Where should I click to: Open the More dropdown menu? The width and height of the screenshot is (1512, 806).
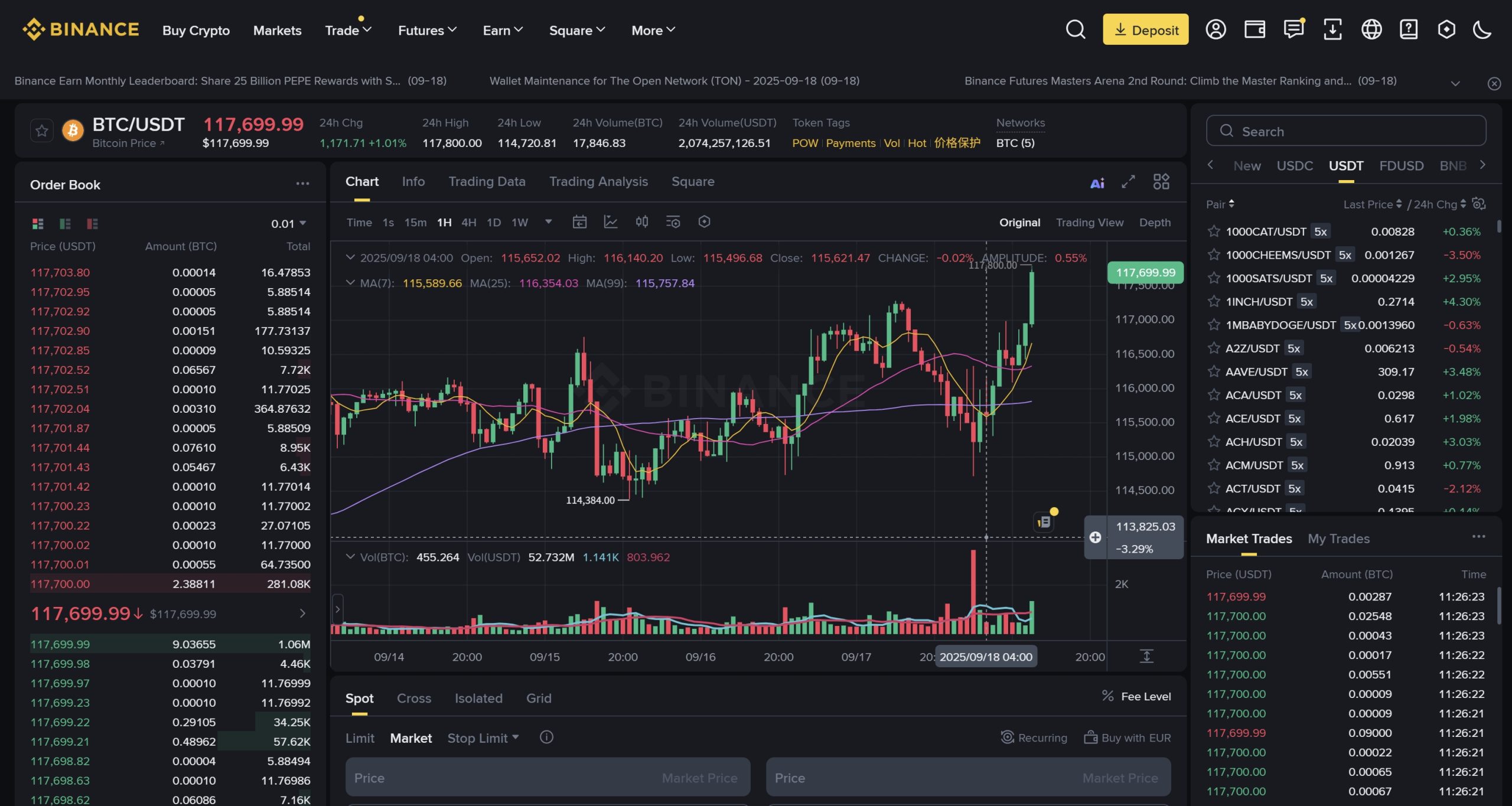[x=653, y=30]
